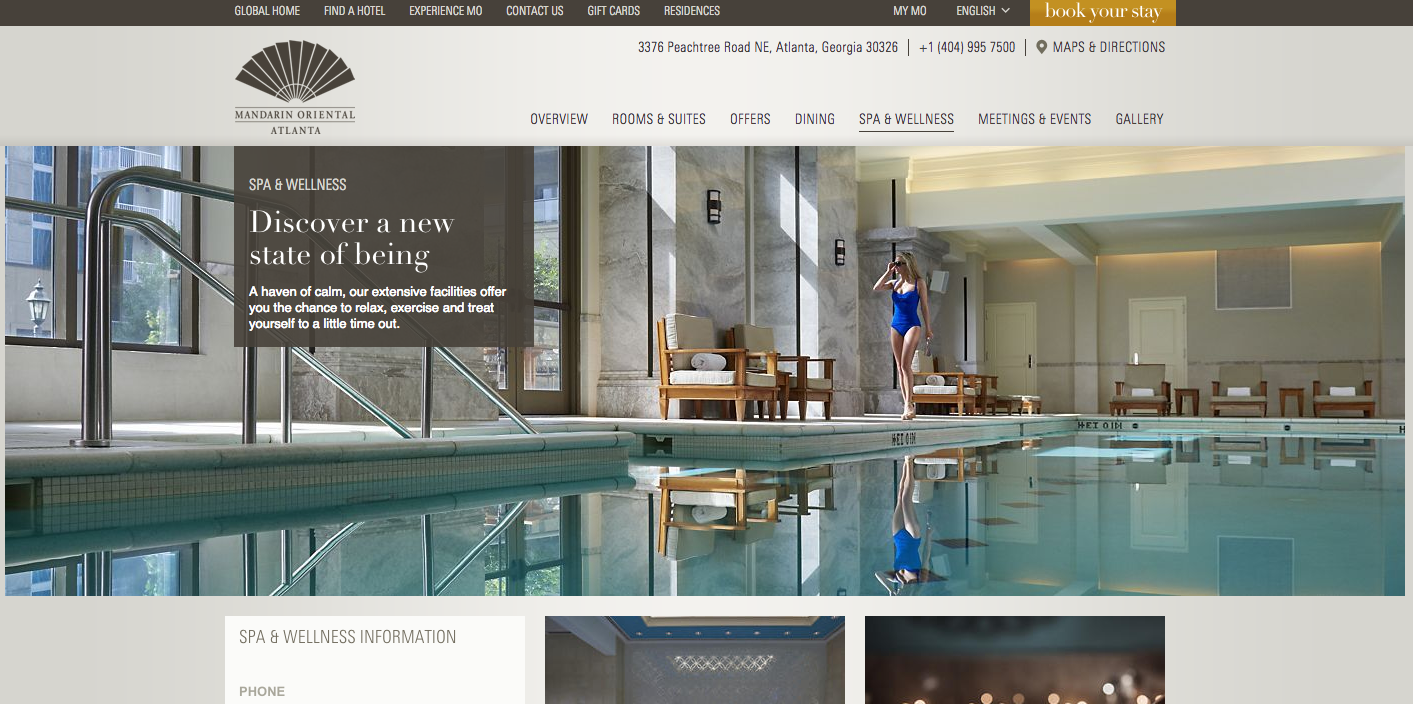Image resolution: width=1413 pixels, height=704 pixels.
Task: Click the map pin icon beside Maps & Directions
Action: tap(1041, 47)
